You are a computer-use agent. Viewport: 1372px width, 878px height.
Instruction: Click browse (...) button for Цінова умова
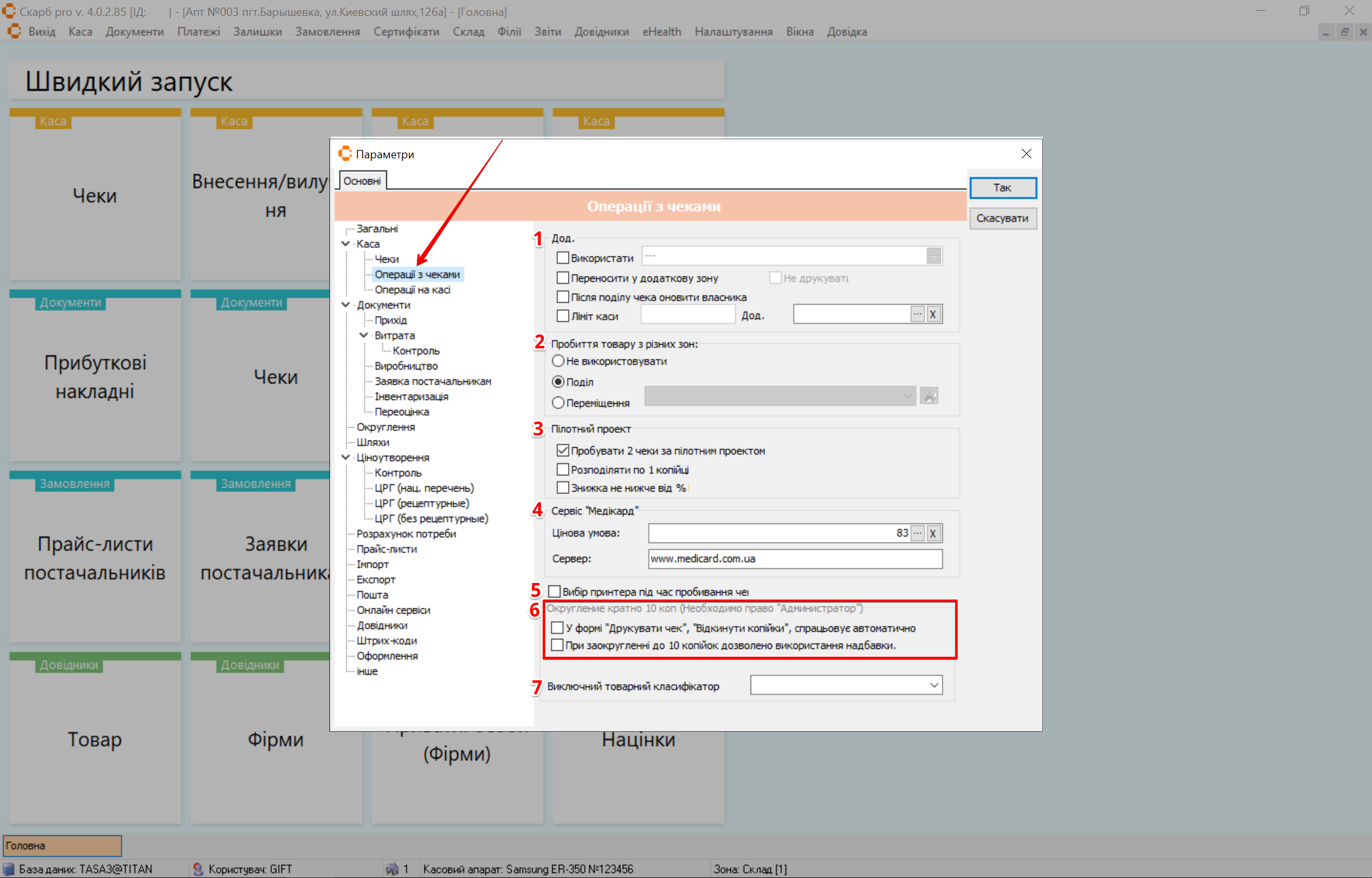tap(917, 533)
